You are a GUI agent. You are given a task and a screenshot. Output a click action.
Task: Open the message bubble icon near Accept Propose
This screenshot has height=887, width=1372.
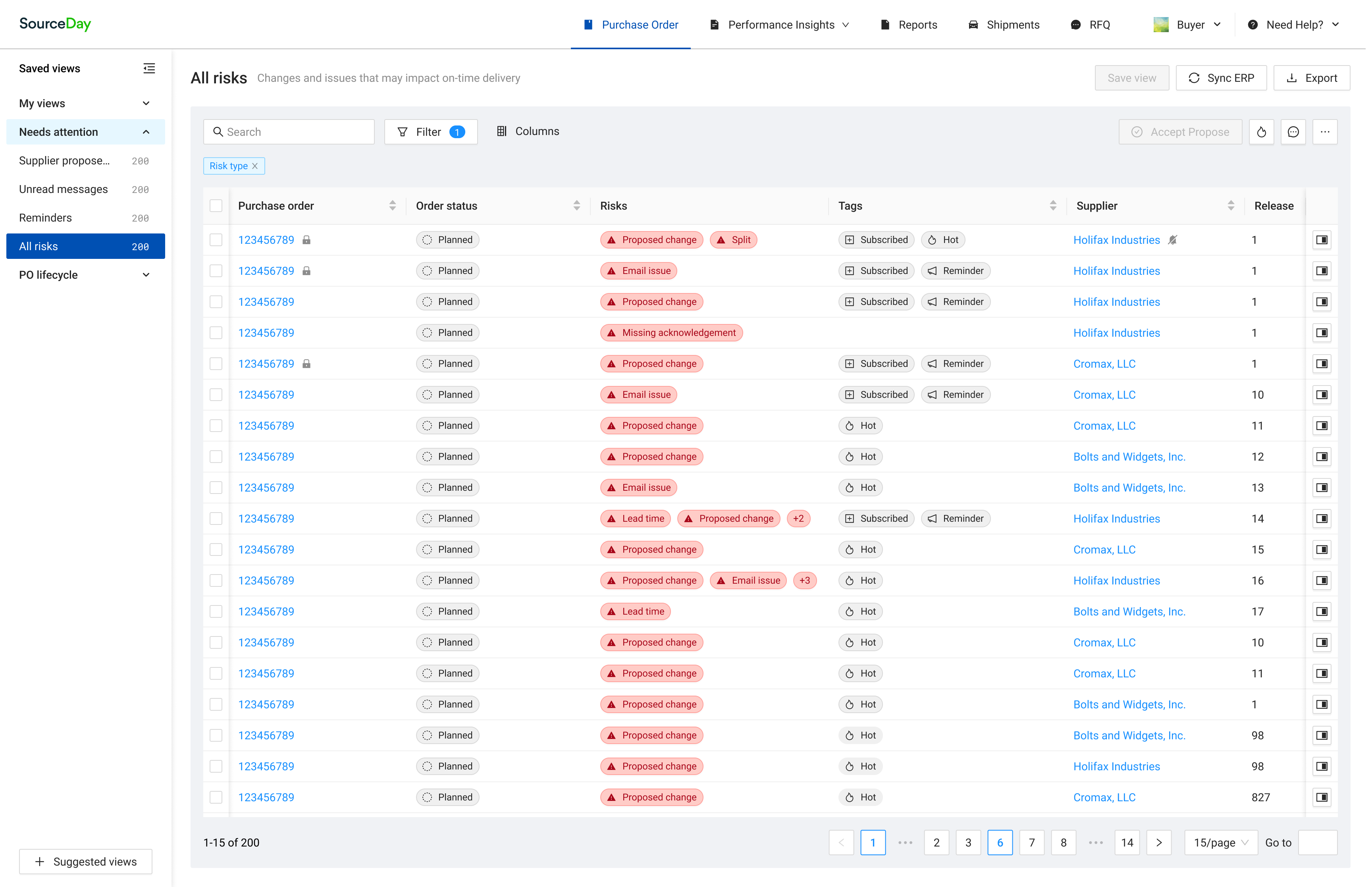click(1293, 131)
